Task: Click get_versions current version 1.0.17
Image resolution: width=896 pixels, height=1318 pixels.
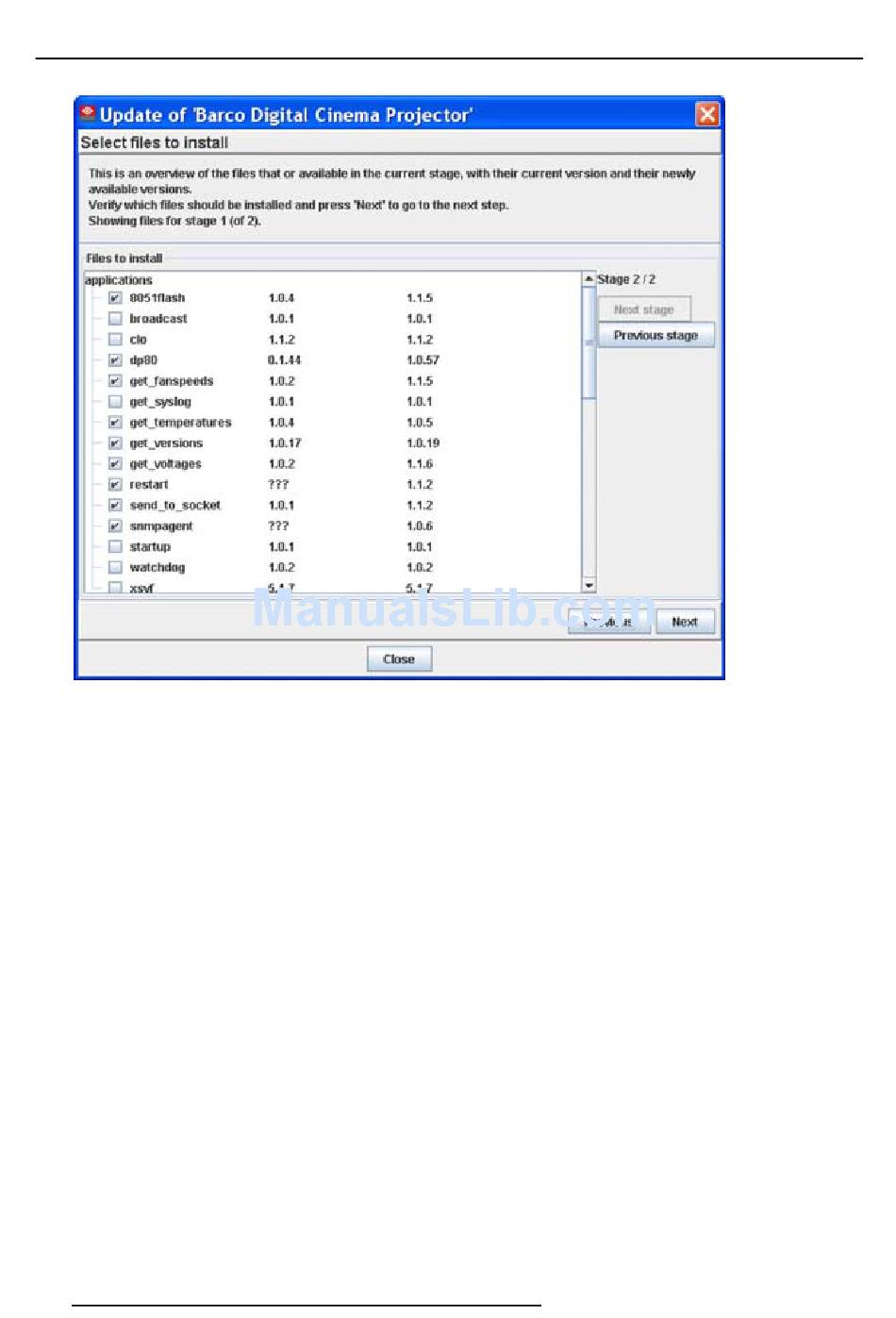Action: 284,443
